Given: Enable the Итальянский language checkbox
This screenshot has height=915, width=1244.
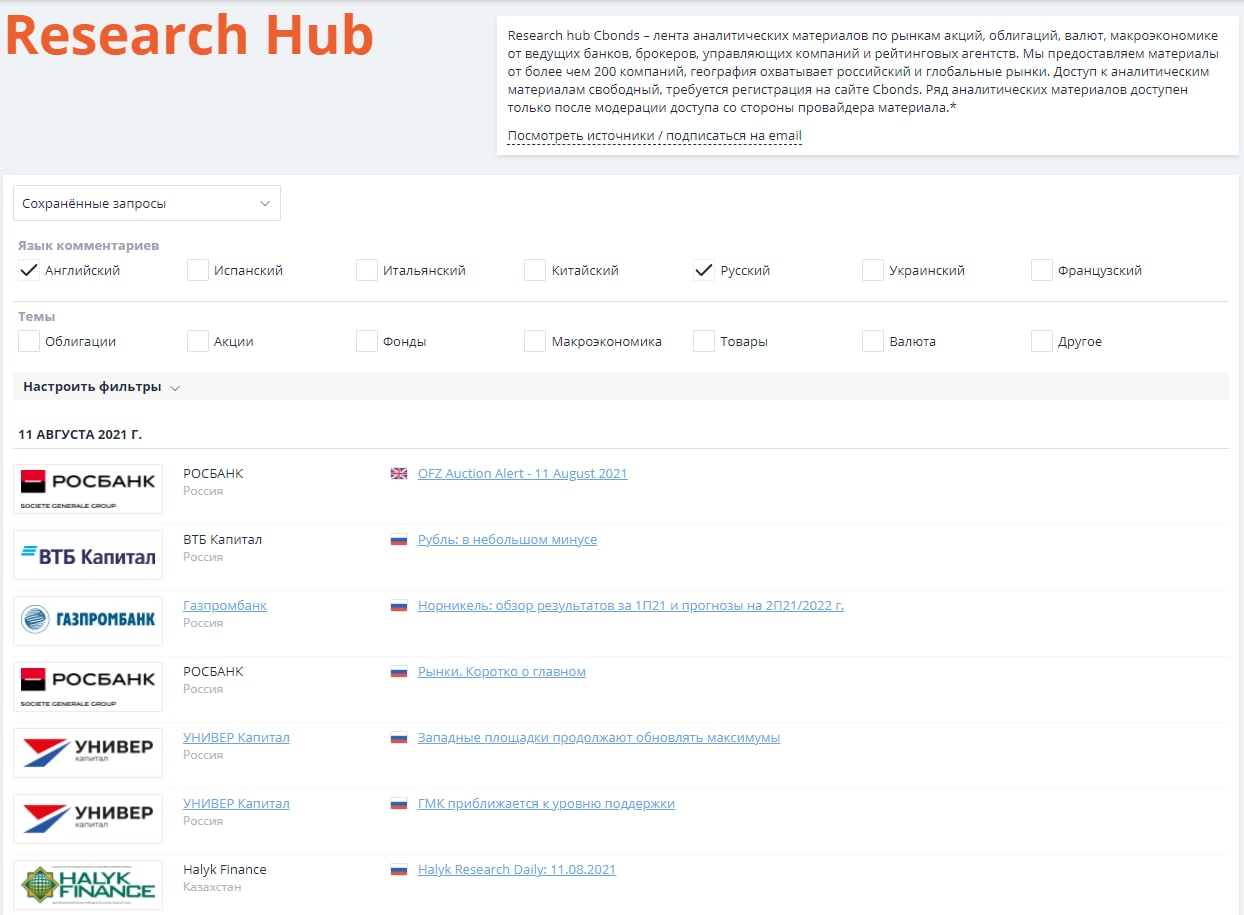Looking at the screenshot, I should pos(367,270).
